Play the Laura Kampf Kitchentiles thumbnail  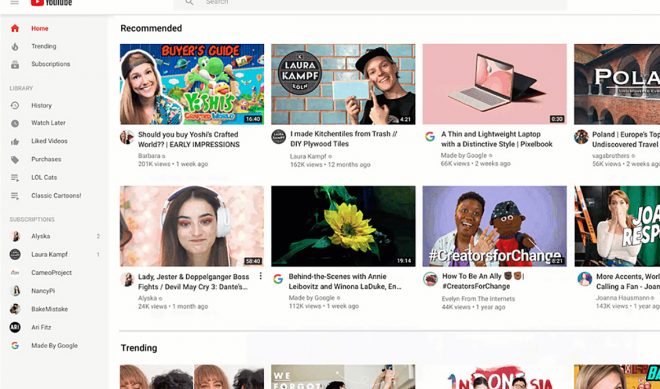pos(343,84)
